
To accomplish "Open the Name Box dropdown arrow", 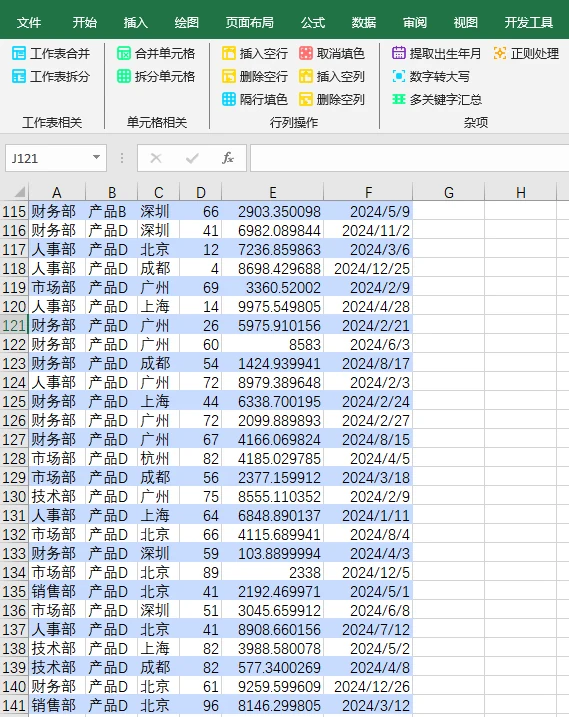I will [x=96, y=157].
